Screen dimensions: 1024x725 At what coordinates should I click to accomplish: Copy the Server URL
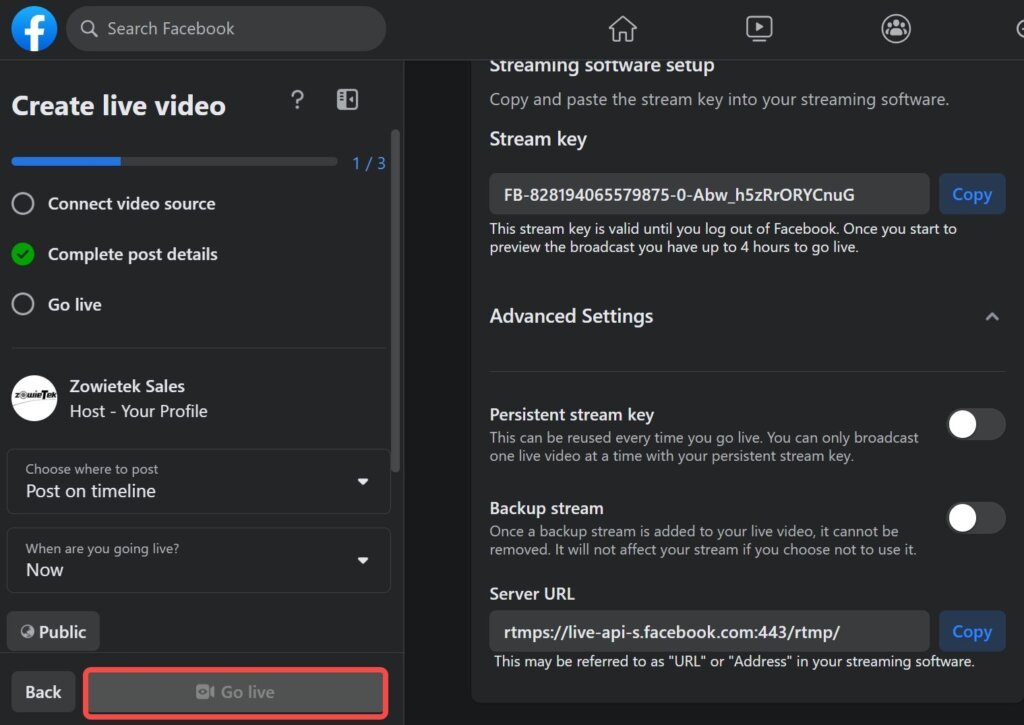click(970, 631)
